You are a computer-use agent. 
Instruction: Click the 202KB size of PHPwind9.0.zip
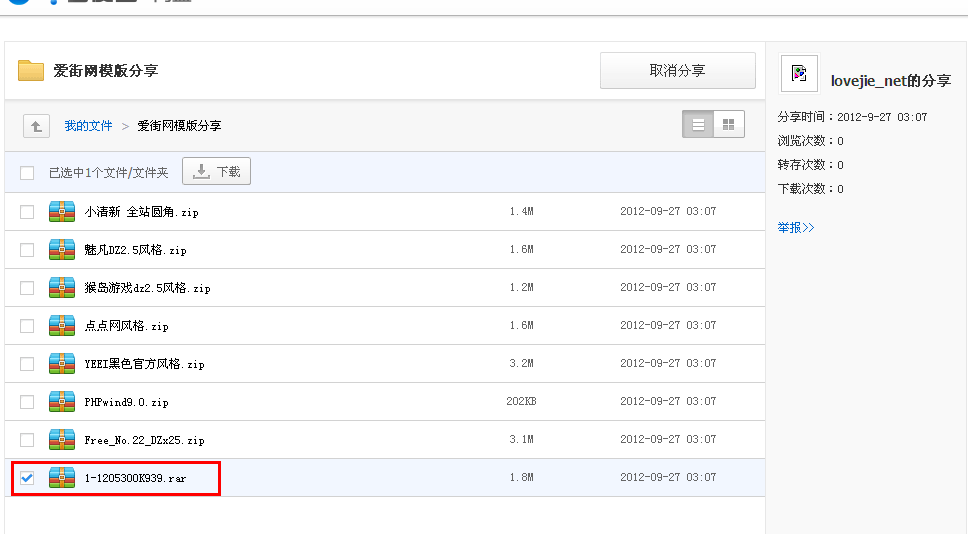[521, 401]
